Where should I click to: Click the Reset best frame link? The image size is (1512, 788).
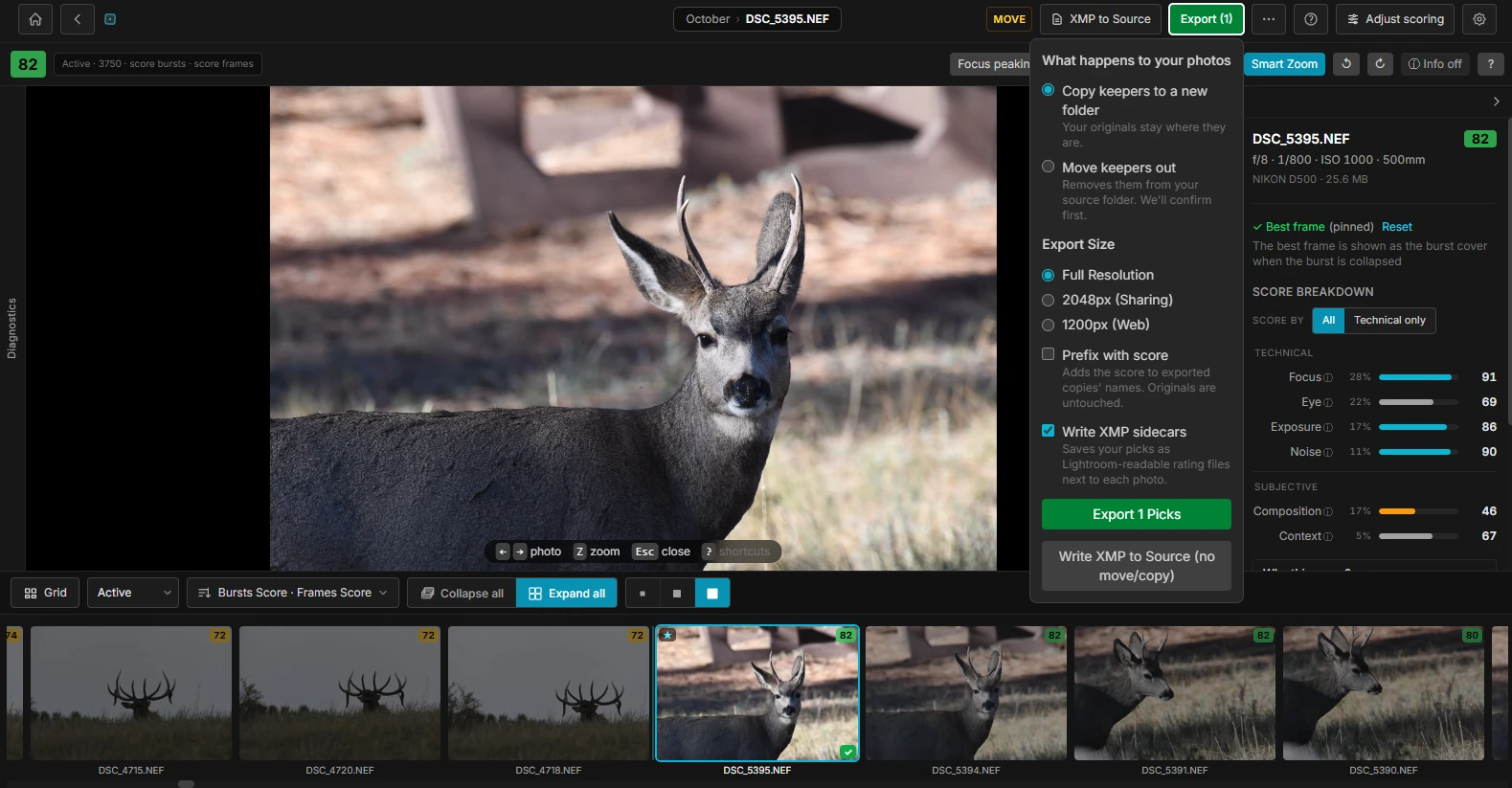click(1397, 227)
